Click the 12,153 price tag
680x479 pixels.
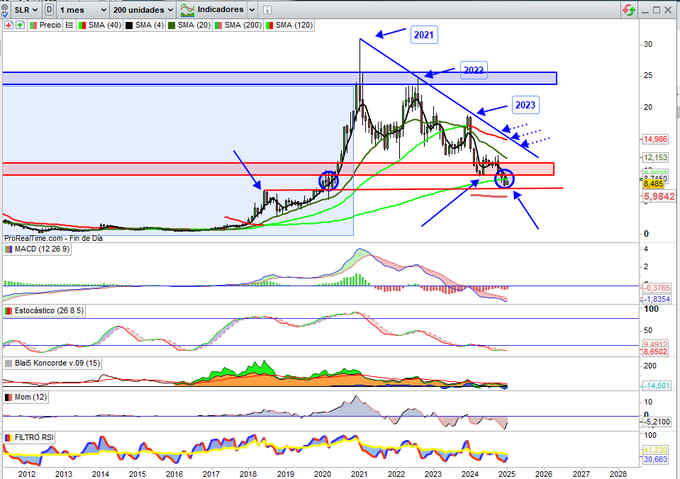[655, 157]
